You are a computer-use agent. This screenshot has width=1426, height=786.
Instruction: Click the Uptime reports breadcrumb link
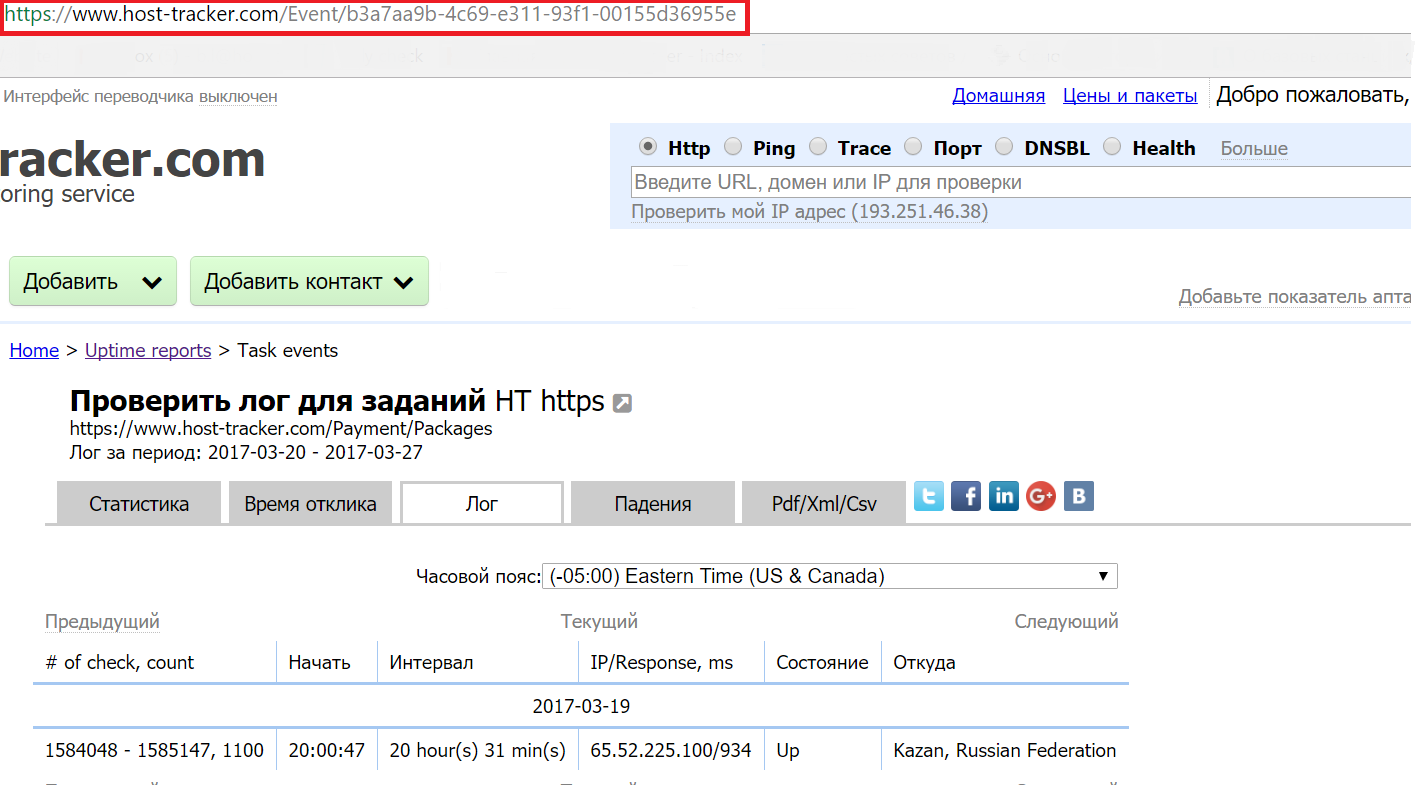click(x=147, y=350)
